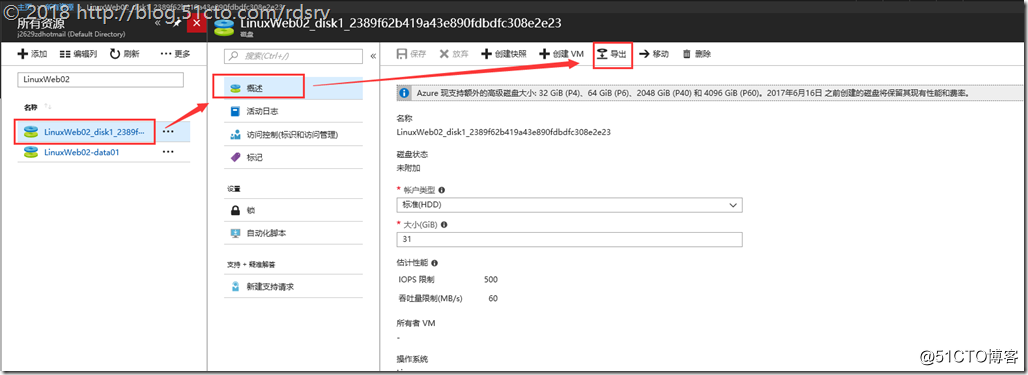Select LinuxWeb02-data01 resource
Viewport: 1028px width, 375px height.
point(81,152)
